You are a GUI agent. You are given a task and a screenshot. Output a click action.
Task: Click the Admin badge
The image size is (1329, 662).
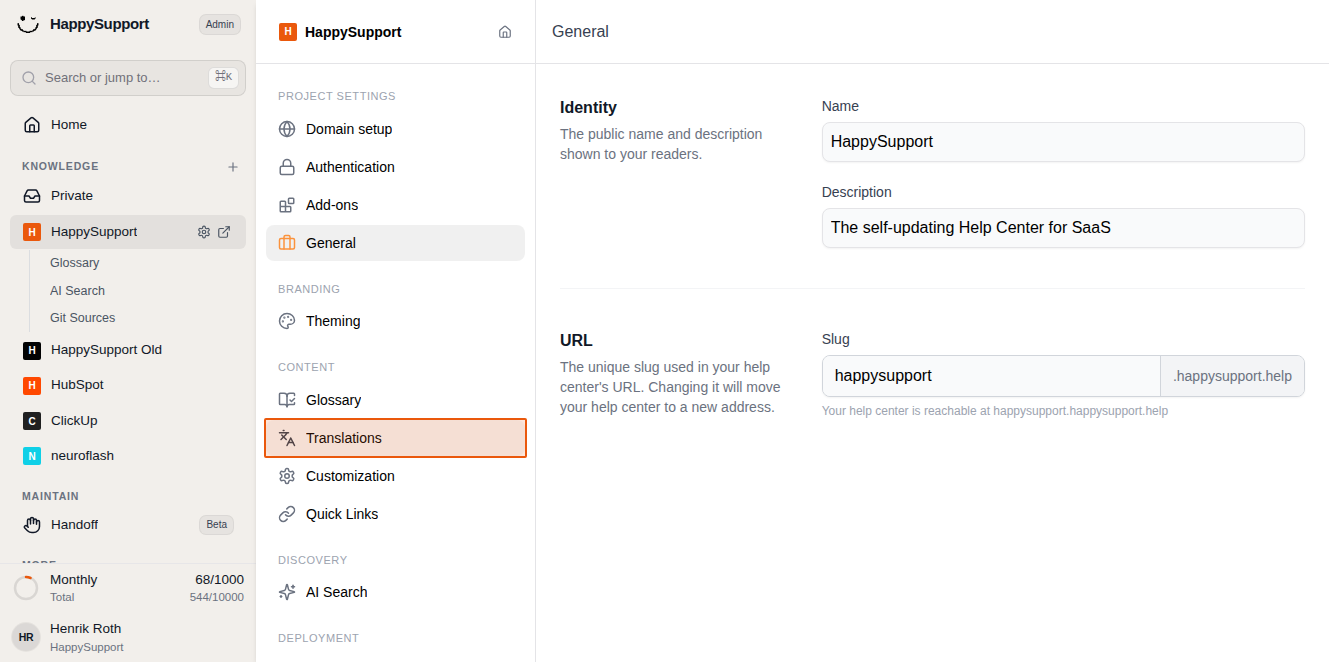pyautogui.click(x=220, y=24)
